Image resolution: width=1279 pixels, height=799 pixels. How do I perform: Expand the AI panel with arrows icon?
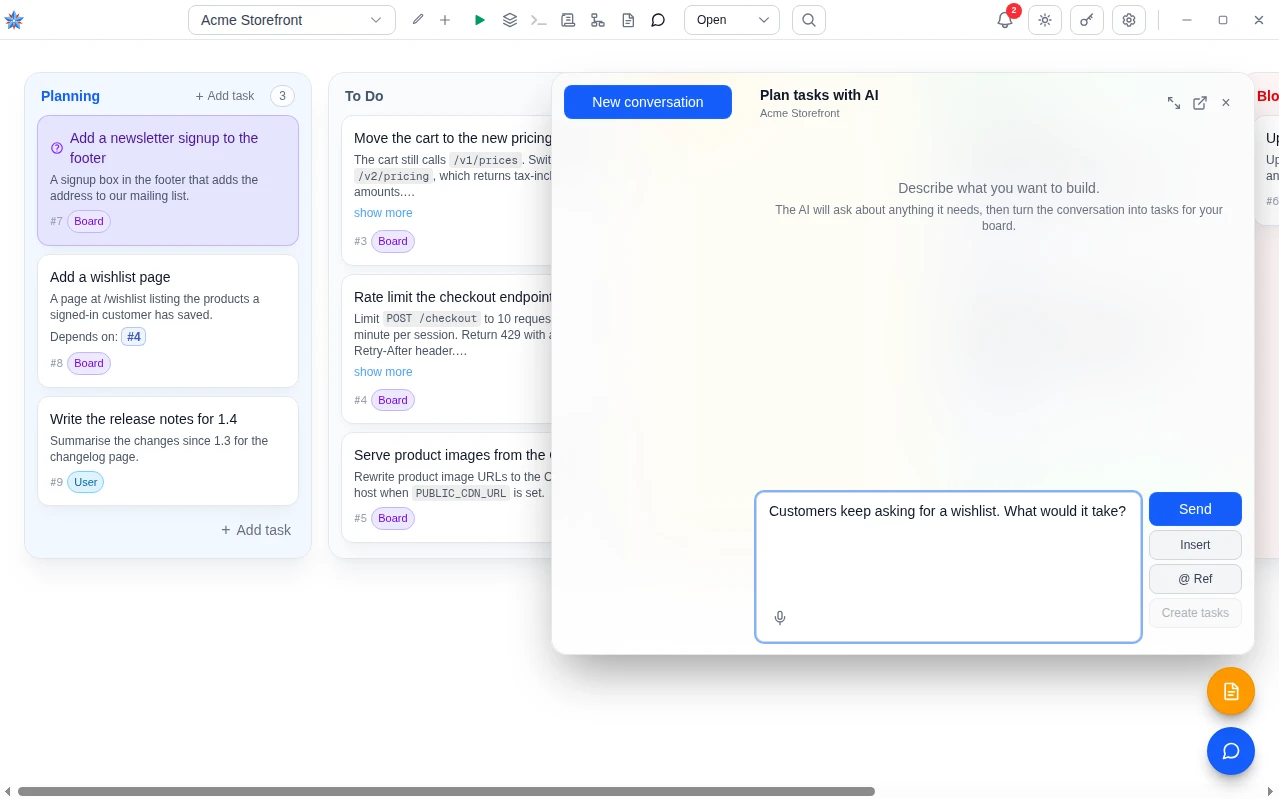tap(1174, 103)
